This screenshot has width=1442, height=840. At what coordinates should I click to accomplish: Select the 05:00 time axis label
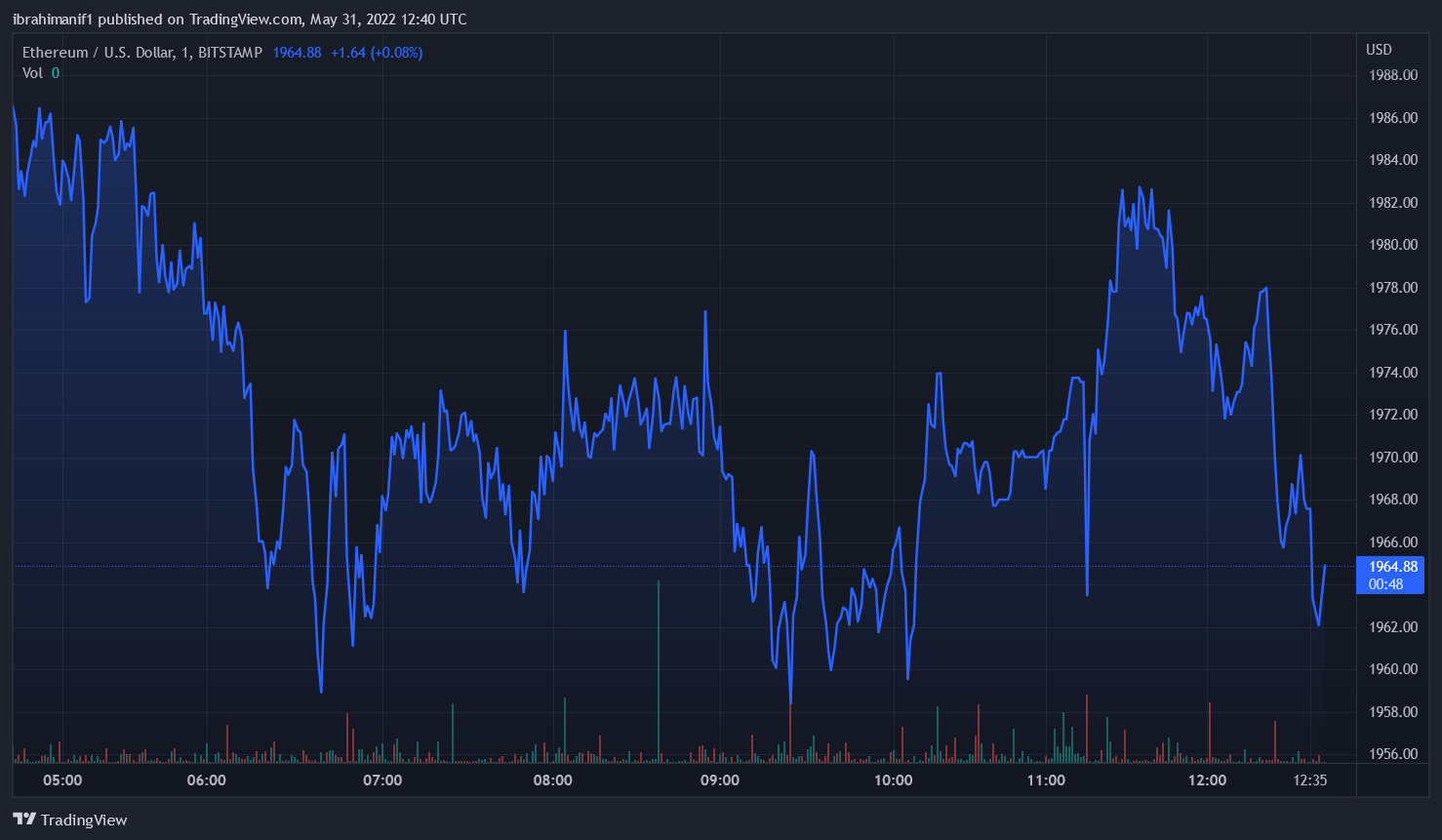tap(63, 780)
